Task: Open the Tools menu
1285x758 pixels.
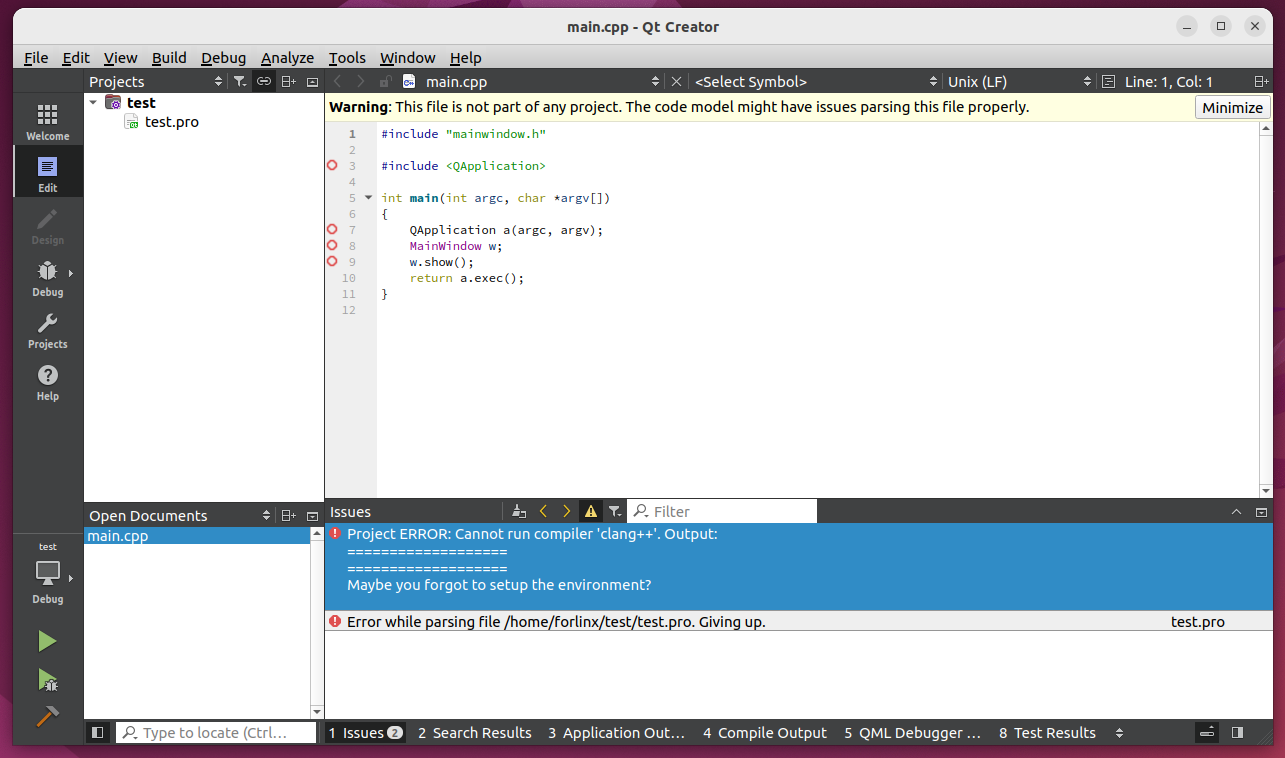Action: (347, 58)
